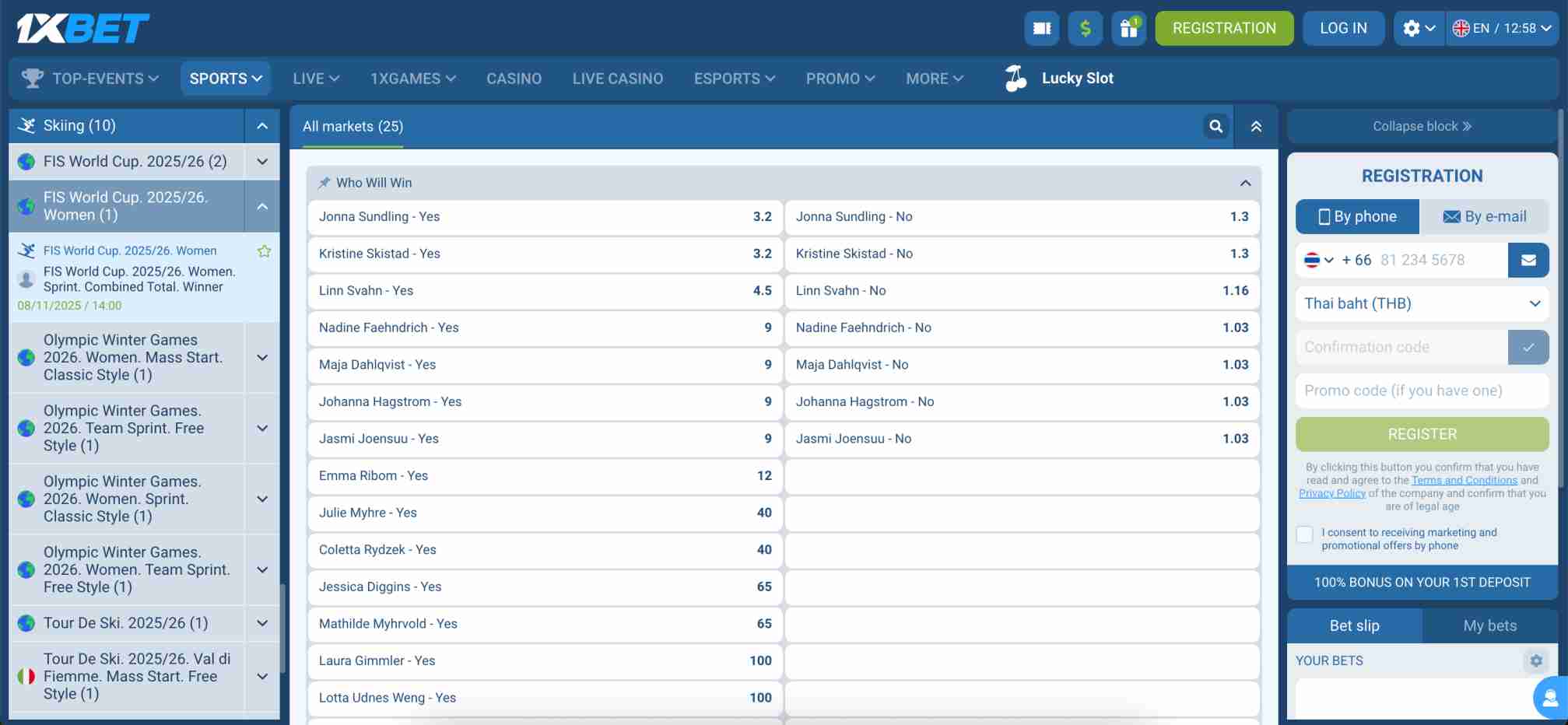Bet on Jonna Sundling - Yes at 3.2
This screenshot has width=1568, height=725.
click(x=545, y=217)
